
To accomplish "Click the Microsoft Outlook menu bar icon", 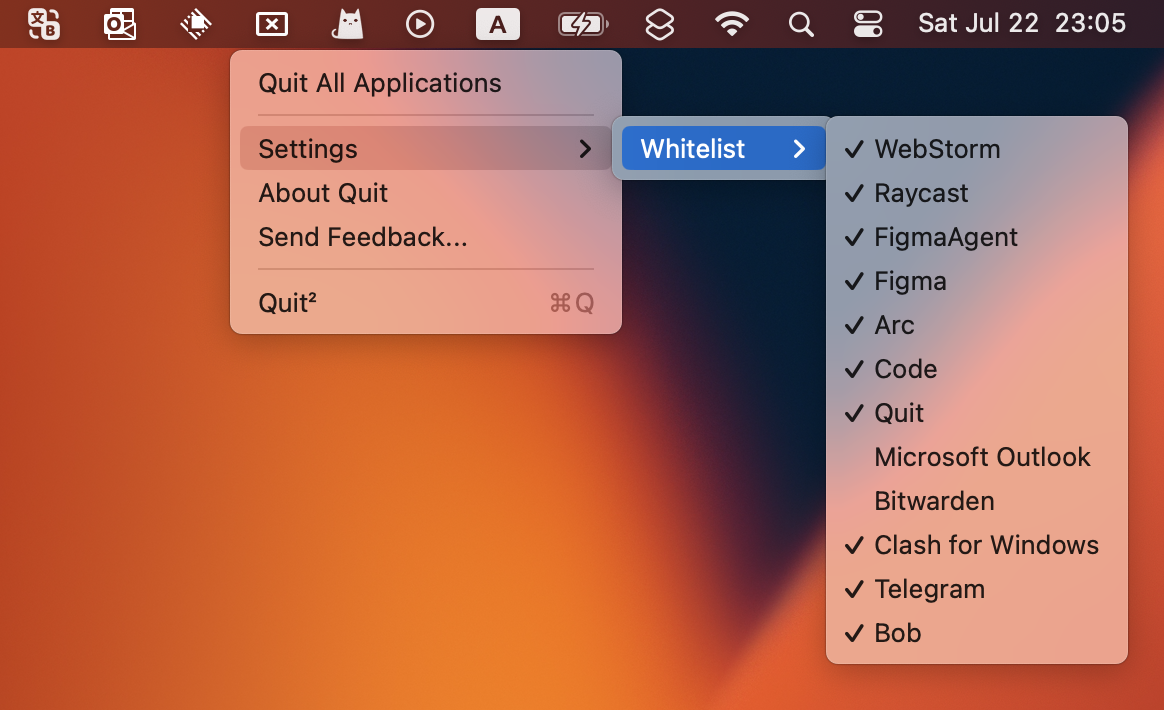I will pyautogui.click(x=120, y=24).
